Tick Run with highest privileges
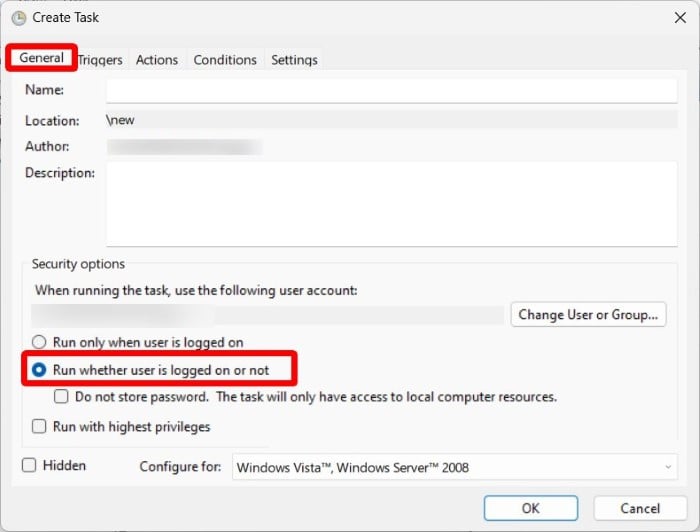The width and height of the screenshot is (700, 532). tap(39, 426)
